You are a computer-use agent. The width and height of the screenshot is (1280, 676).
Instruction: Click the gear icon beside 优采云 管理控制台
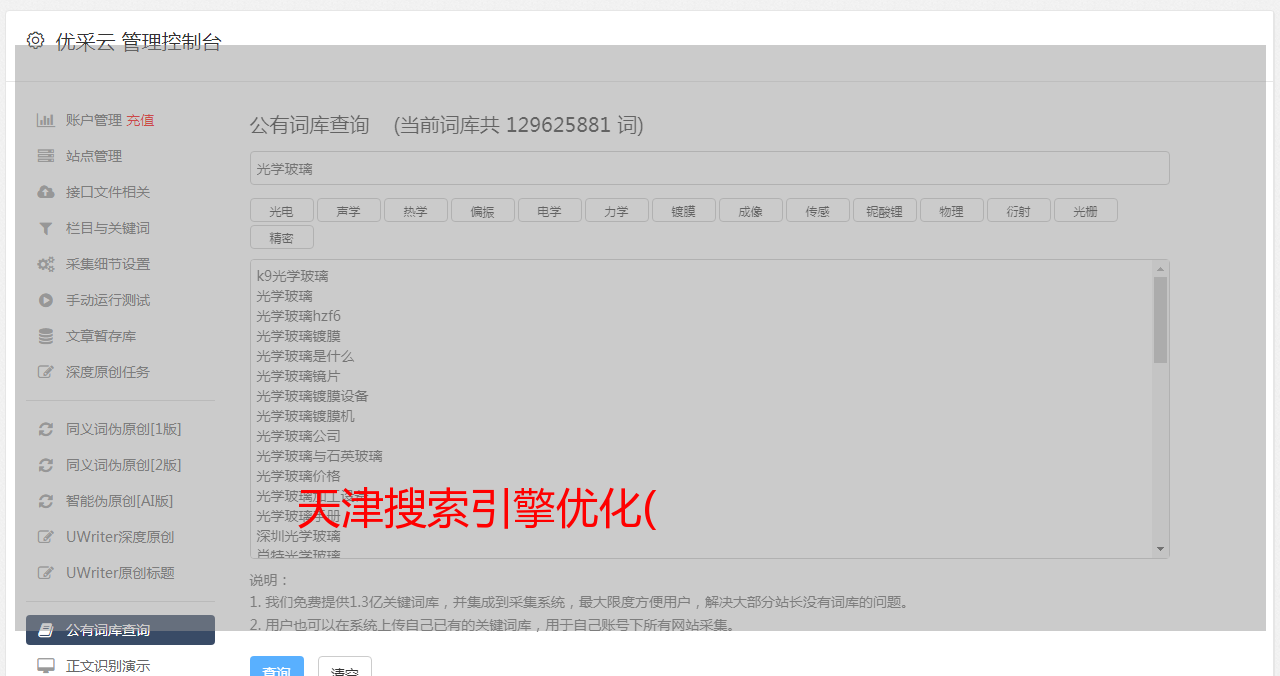click(x=35, y=41)
